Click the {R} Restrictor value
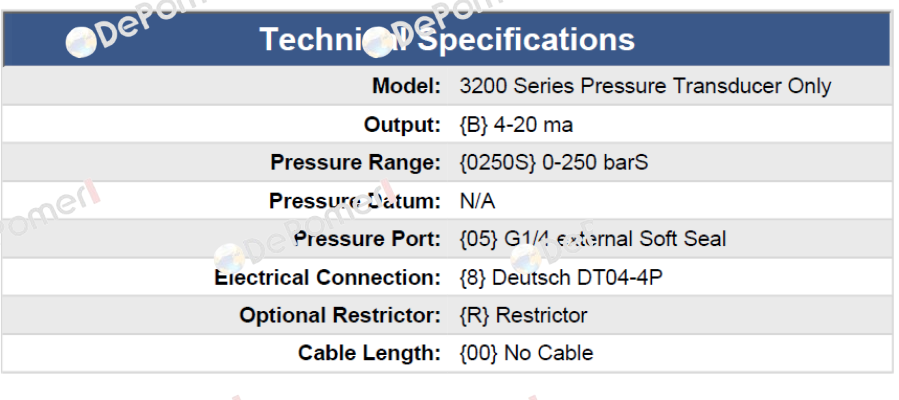 coord(523,315)
